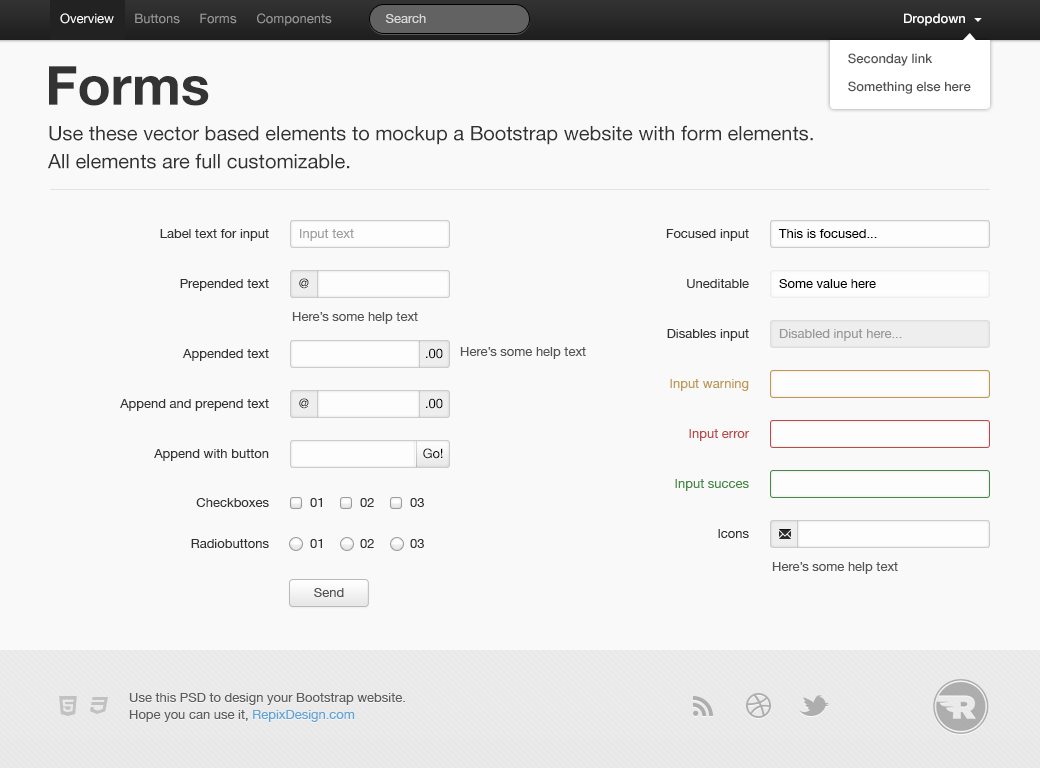Select radio button 01
Screen dimensions: 1040x768
tap(296, 544)
